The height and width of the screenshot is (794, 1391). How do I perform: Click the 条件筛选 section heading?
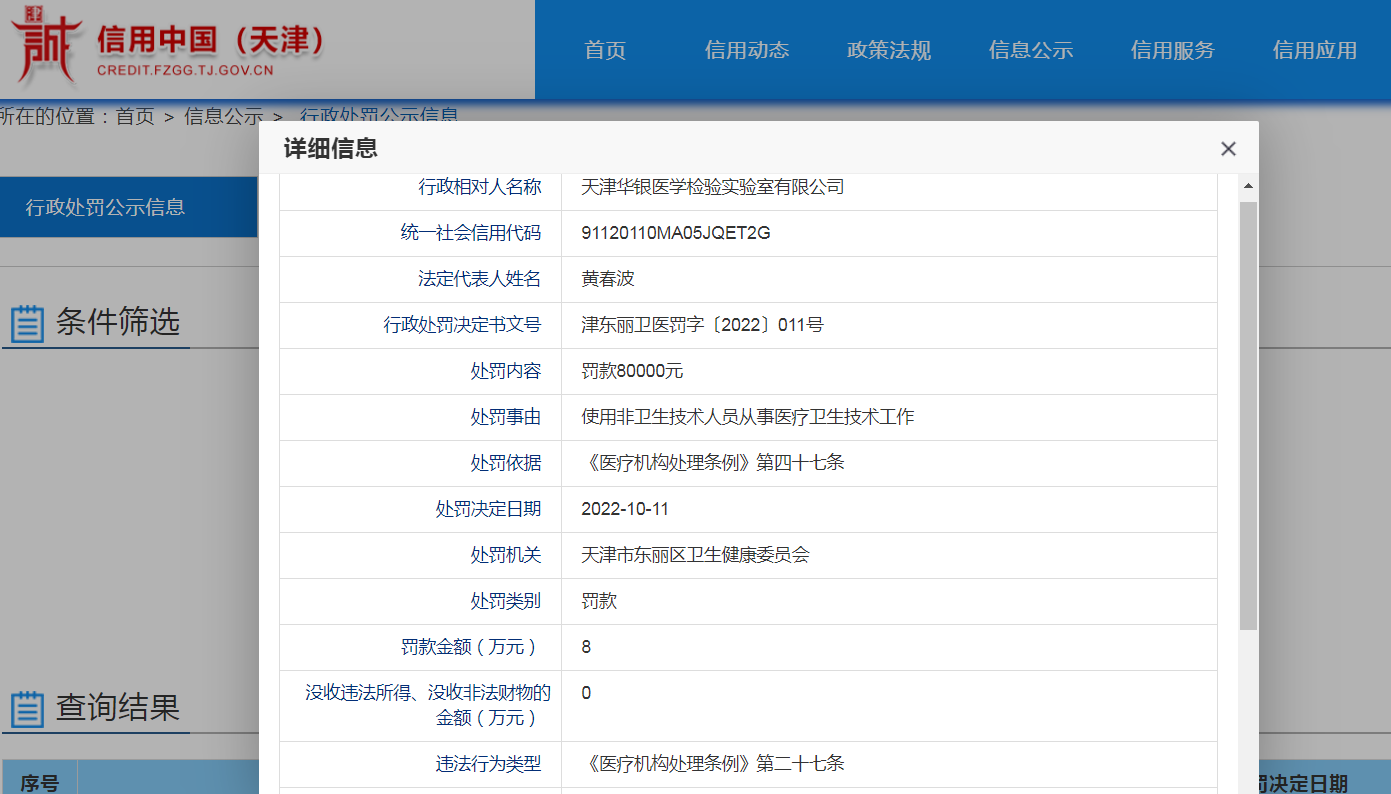(x=118, y=322)
